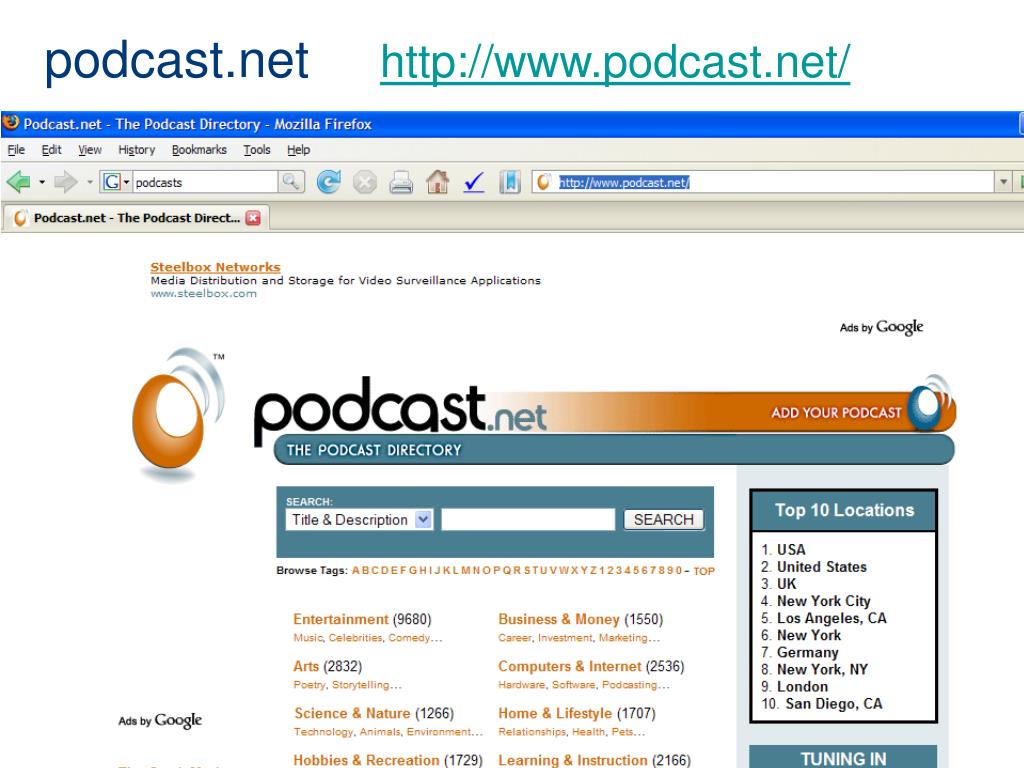The height and width of the screenshot is (768, 1024).
Task: Open the Entertainment category link
Action: (341, 619)
